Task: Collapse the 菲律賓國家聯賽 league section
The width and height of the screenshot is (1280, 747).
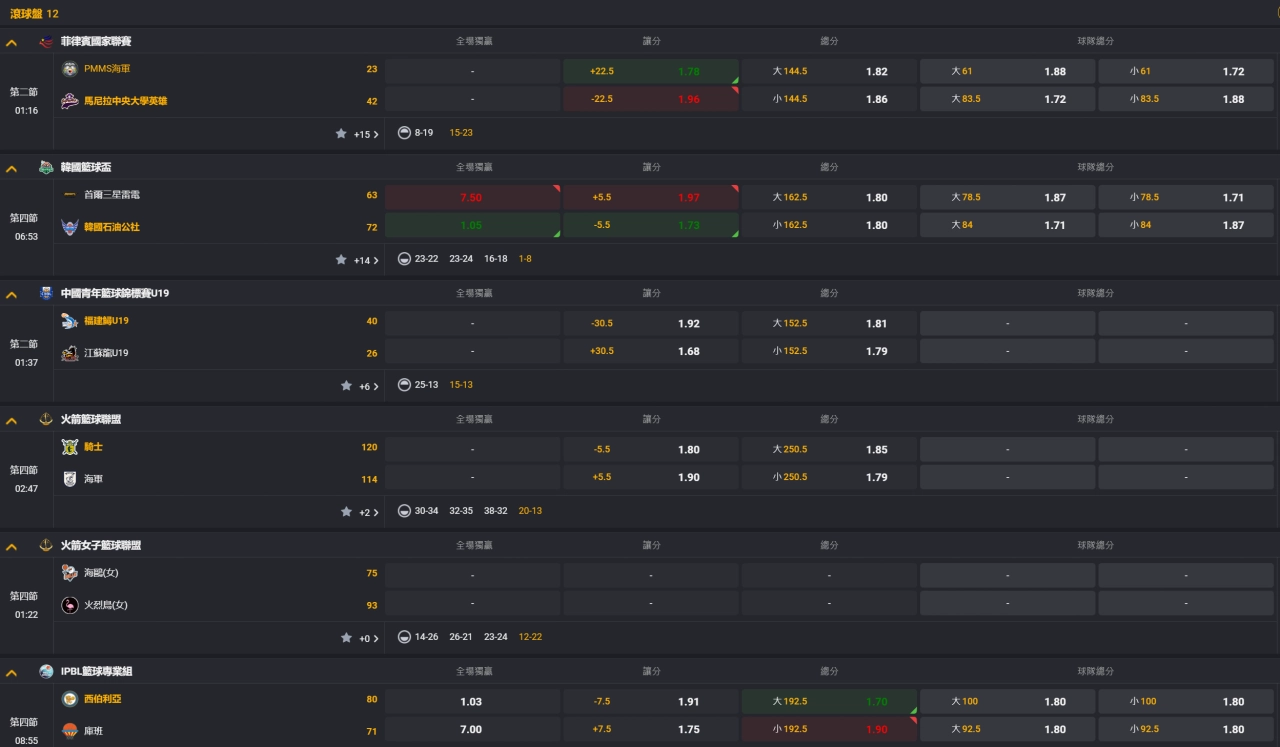Action: [12, 43]
